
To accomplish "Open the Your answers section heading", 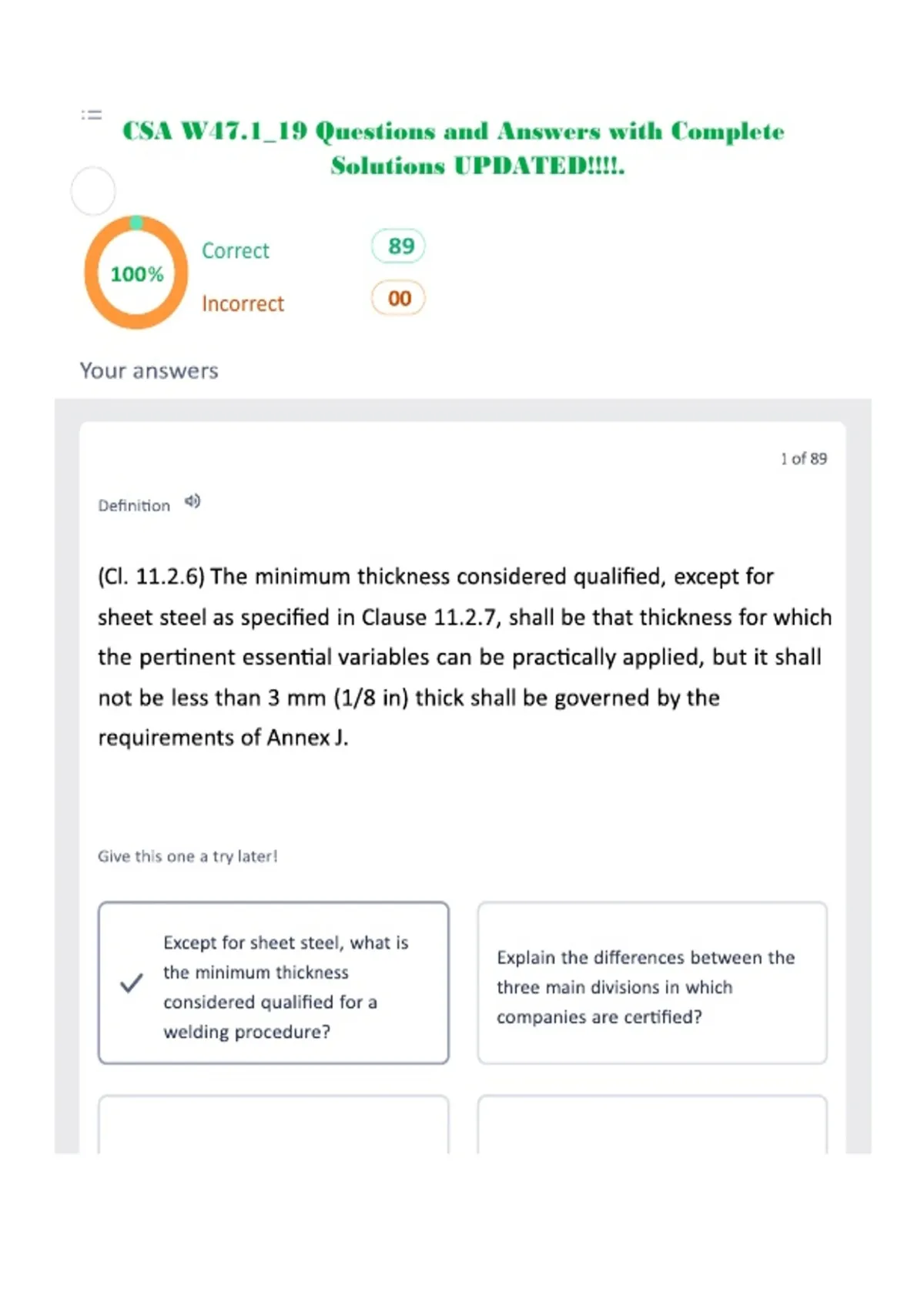I will (149, 371).
